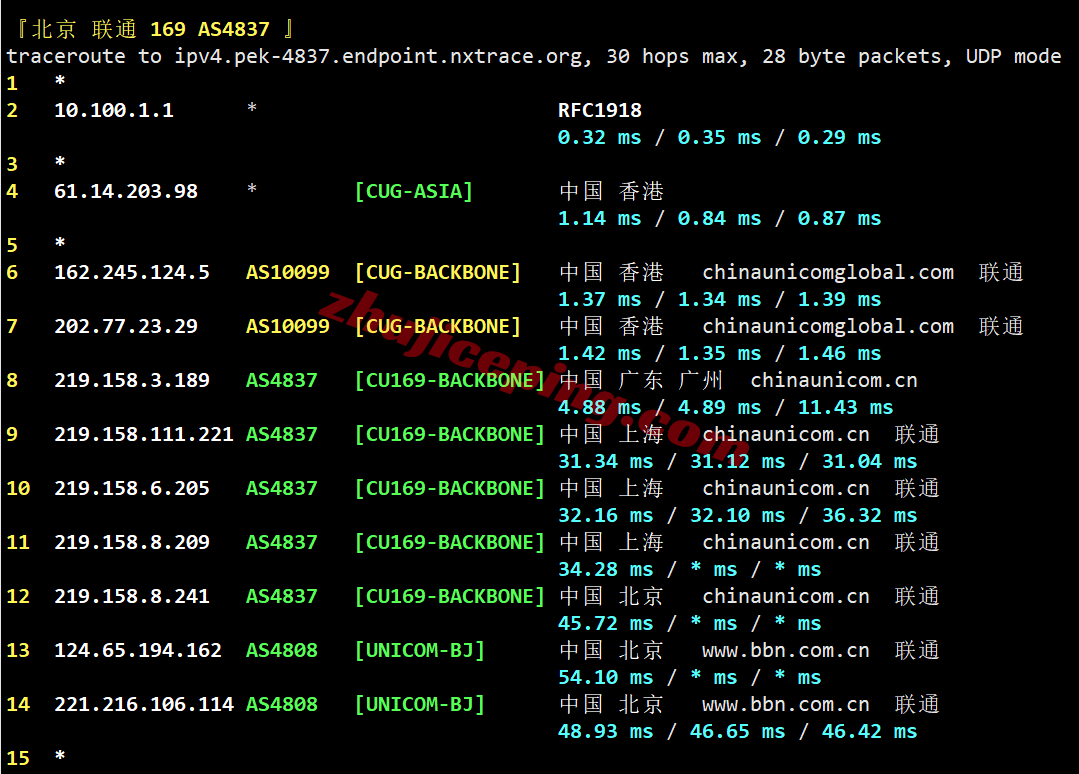The image size is (1079, 774).
Task: Click IP address 219.158.6.205
Action: point(132,488)
